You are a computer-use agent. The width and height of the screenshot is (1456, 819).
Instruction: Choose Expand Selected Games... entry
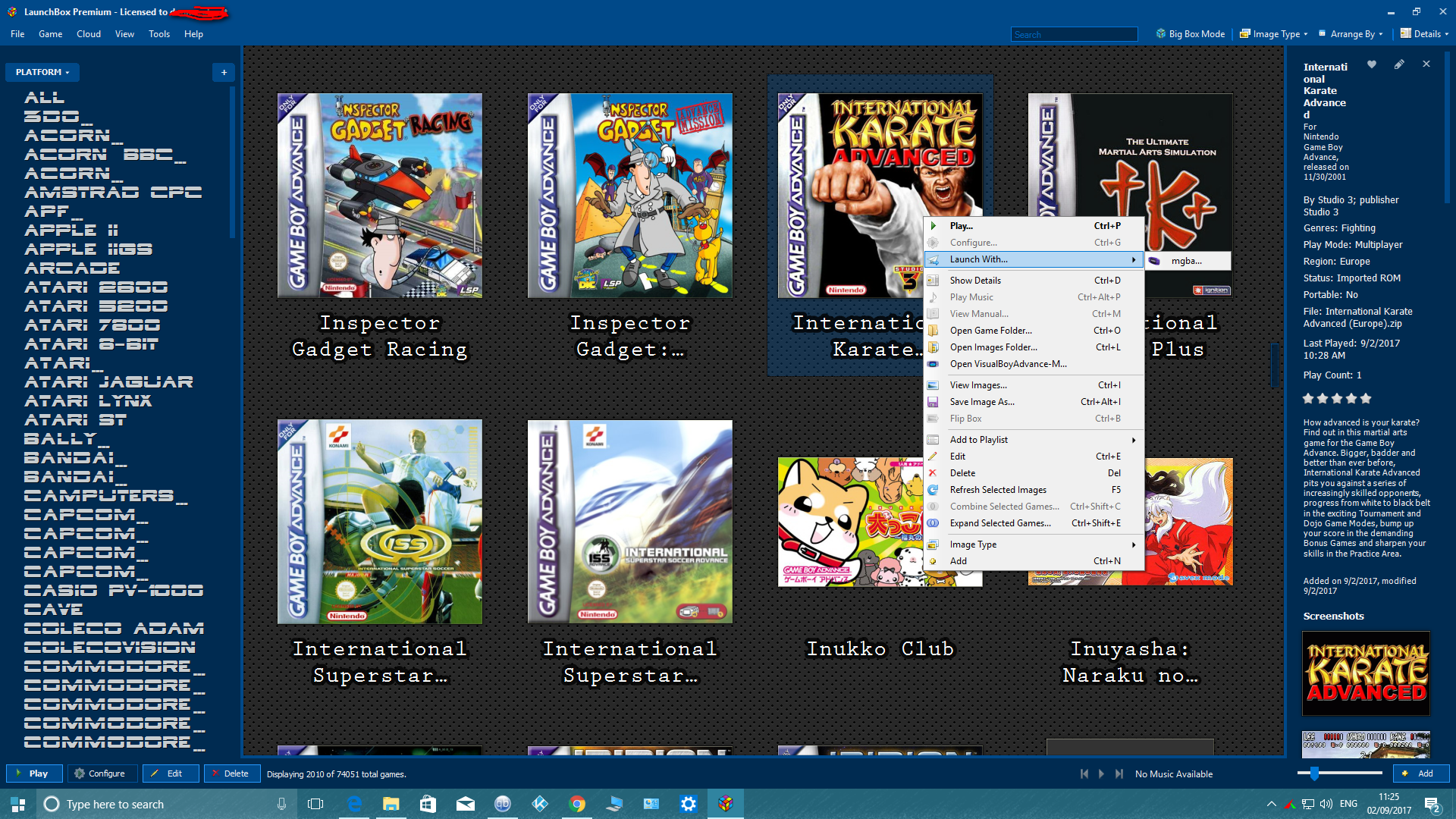tap(1034, 523)
